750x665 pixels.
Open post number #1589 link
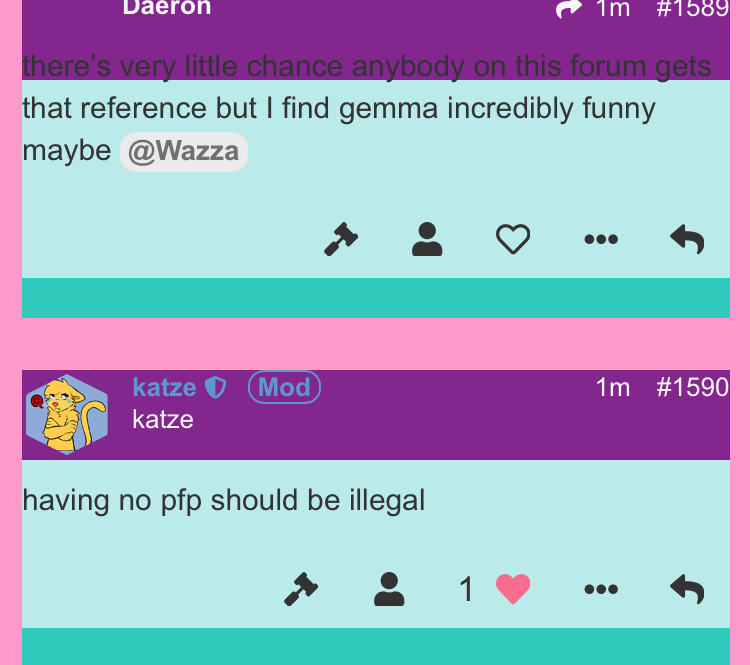click(693, 9)
